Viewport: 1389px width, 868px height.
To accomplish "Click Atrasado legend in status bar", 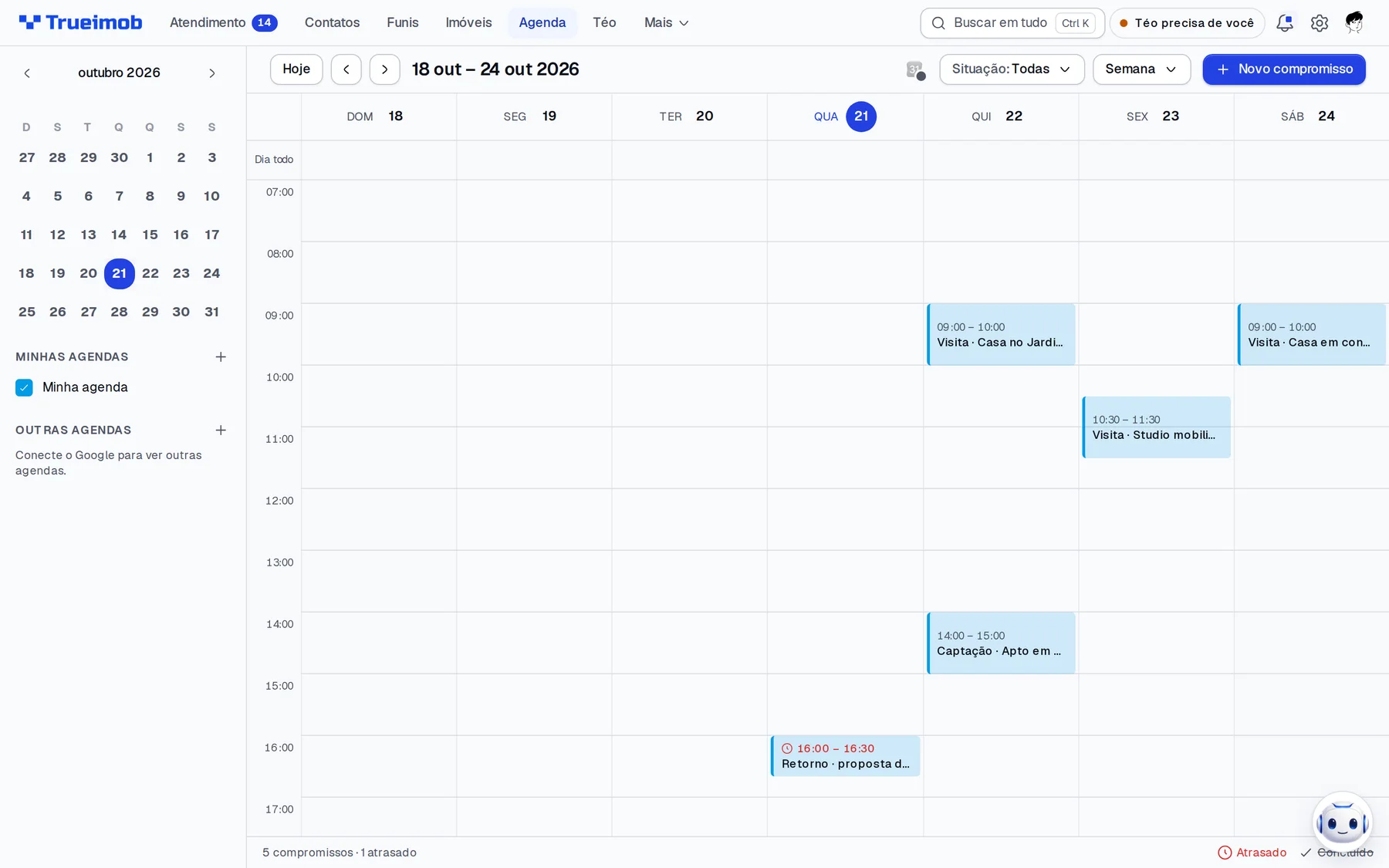I will 1252,853.
